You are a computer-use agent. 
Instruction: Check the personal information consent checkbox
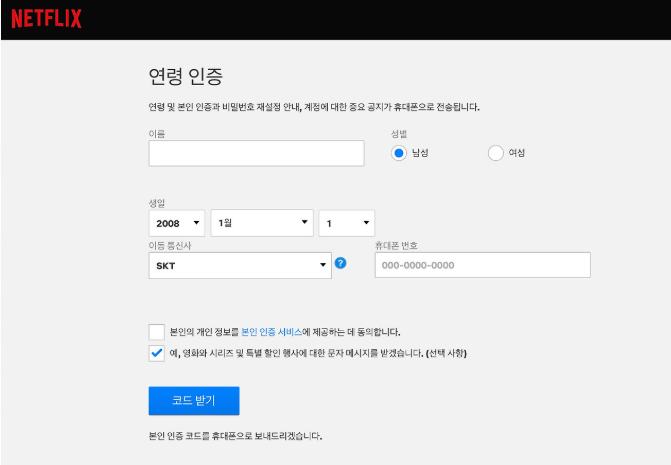click(x=157, y=332)
